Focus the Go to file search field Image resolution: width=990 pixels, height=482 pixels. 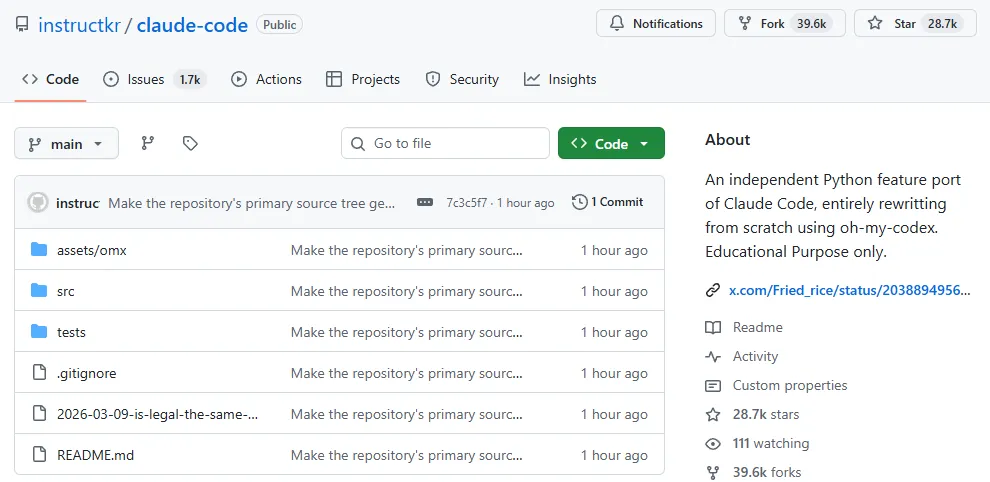coord(445,143)
